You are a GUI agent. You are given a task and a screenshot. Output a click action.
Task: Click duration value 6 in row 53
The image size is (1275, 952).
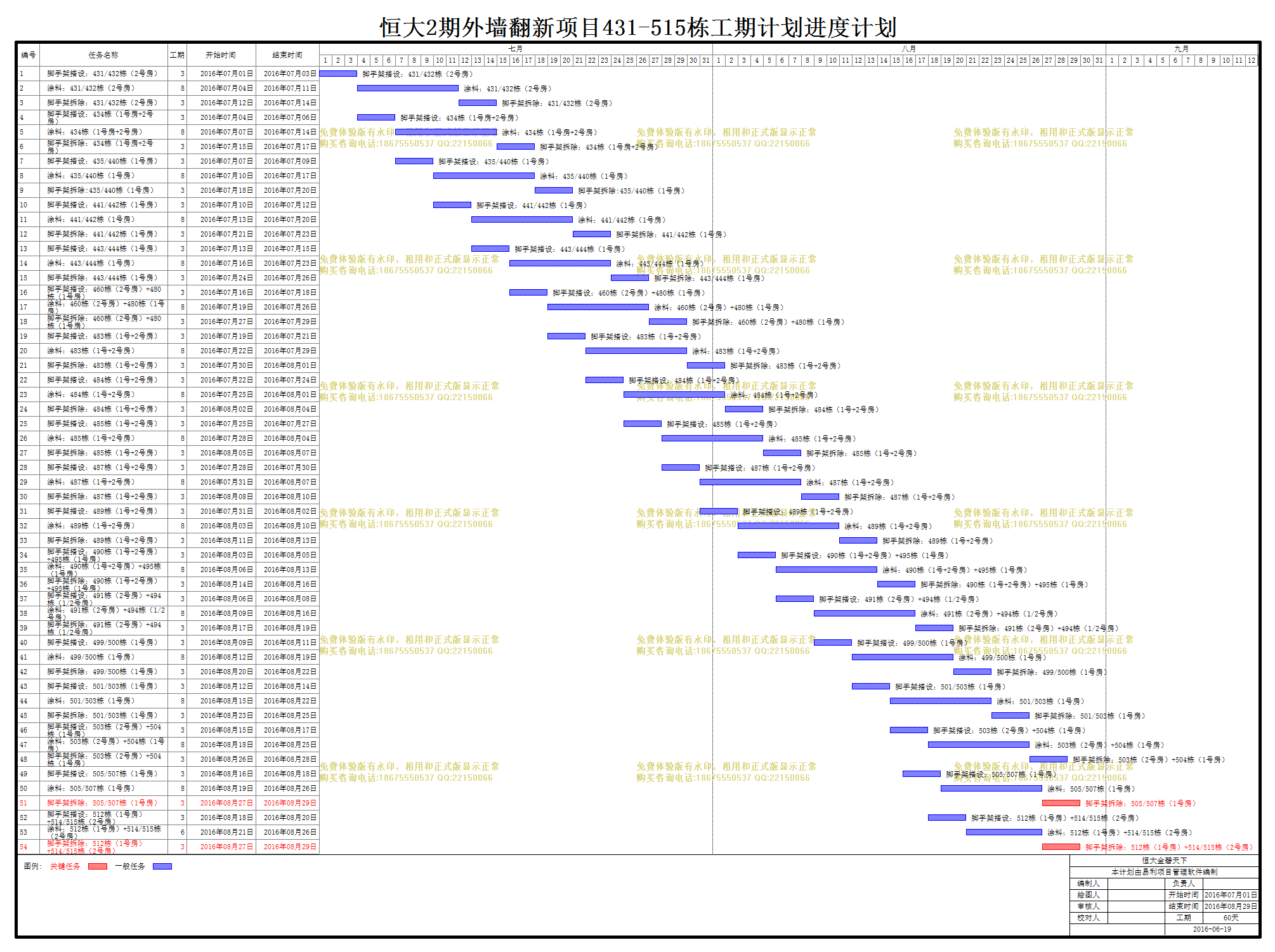[183, 832]
